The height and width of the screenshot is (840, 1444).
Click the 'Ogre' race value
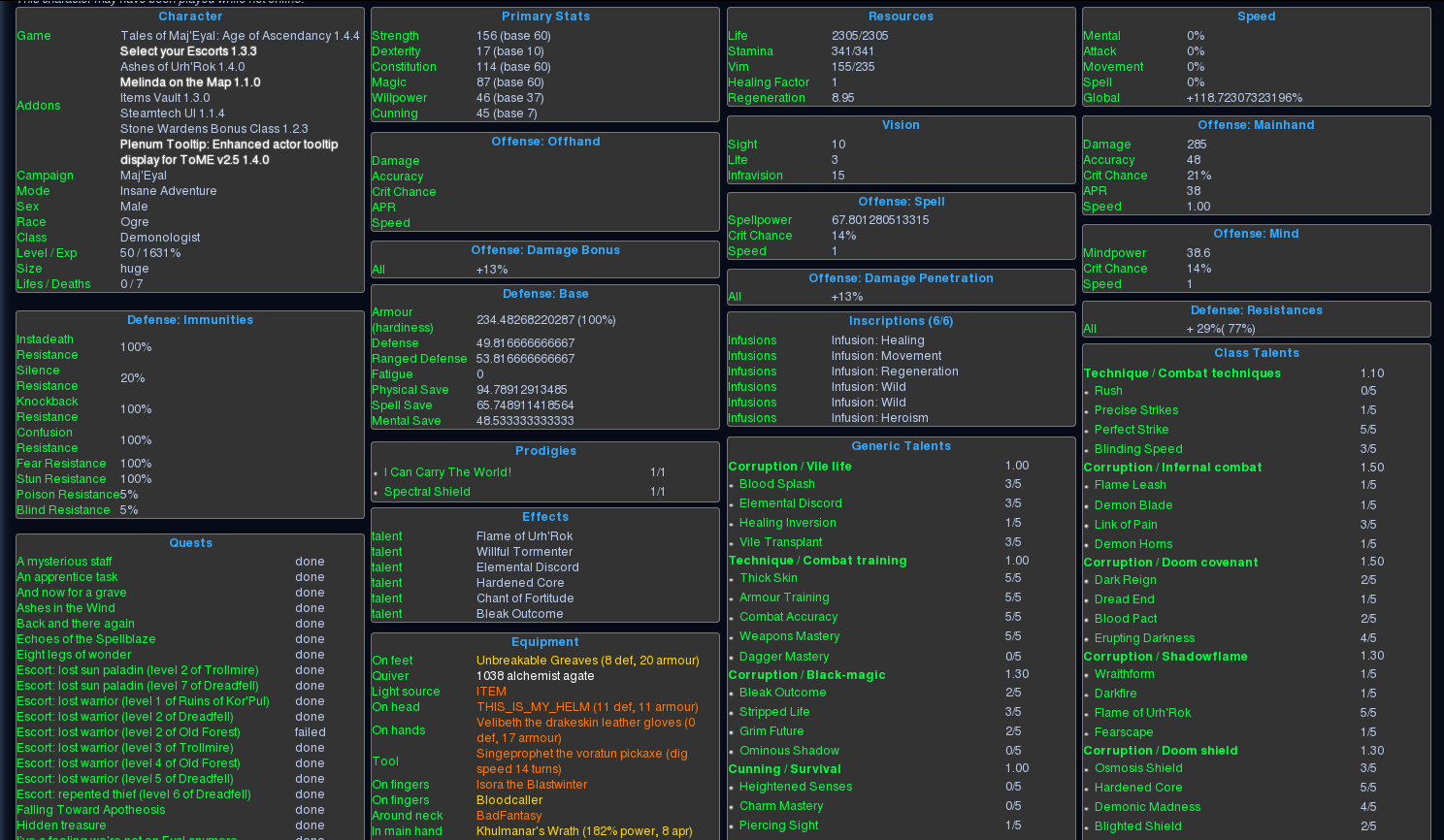(x=135, y=222)
